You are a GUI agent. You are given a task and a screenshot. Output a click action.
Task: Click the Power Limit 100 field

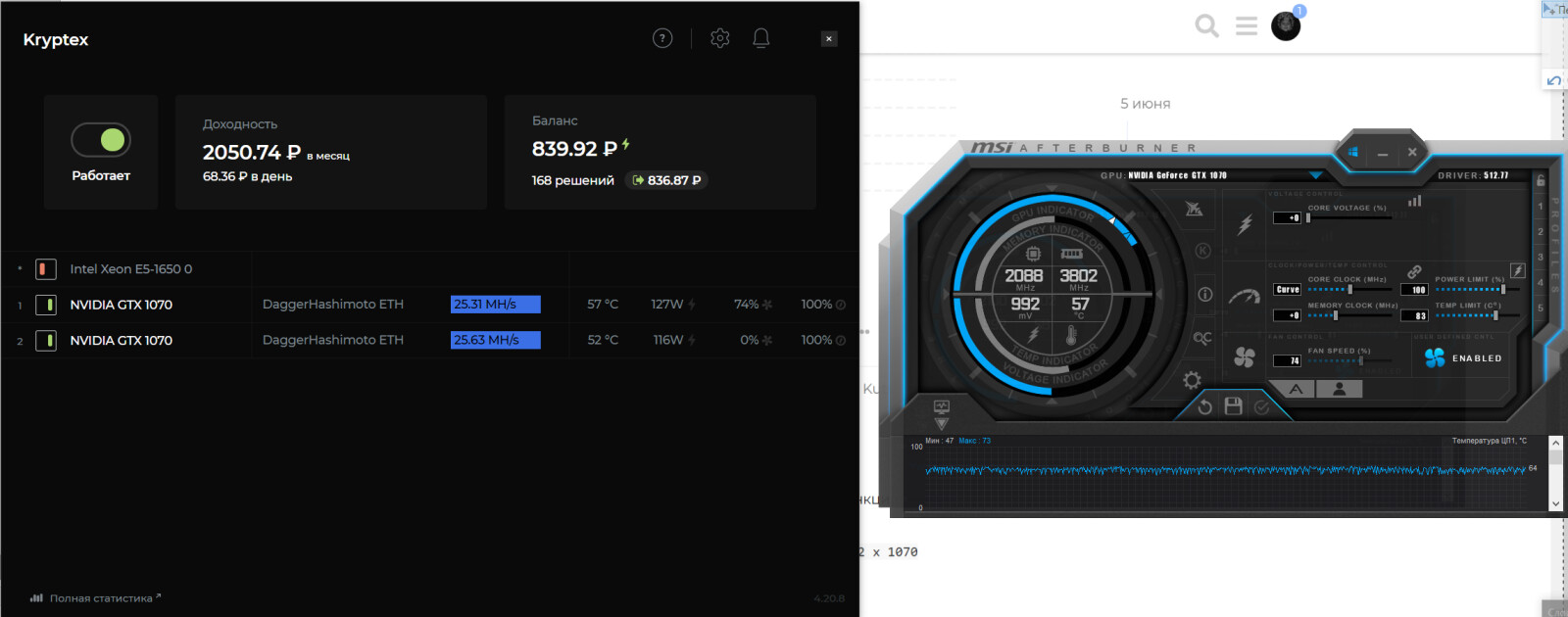[1414, 290]
